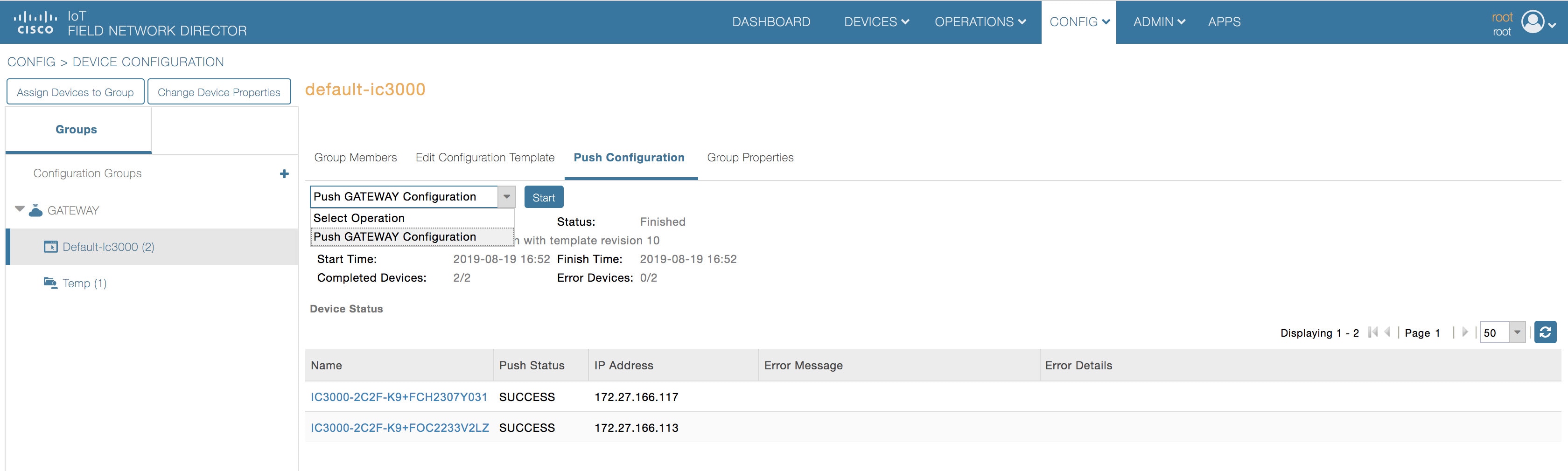The image size is (1568, 471).
Task: Click the Default-Ic3000 group icon
Action: pyautogui.click(x=51, y=246)
